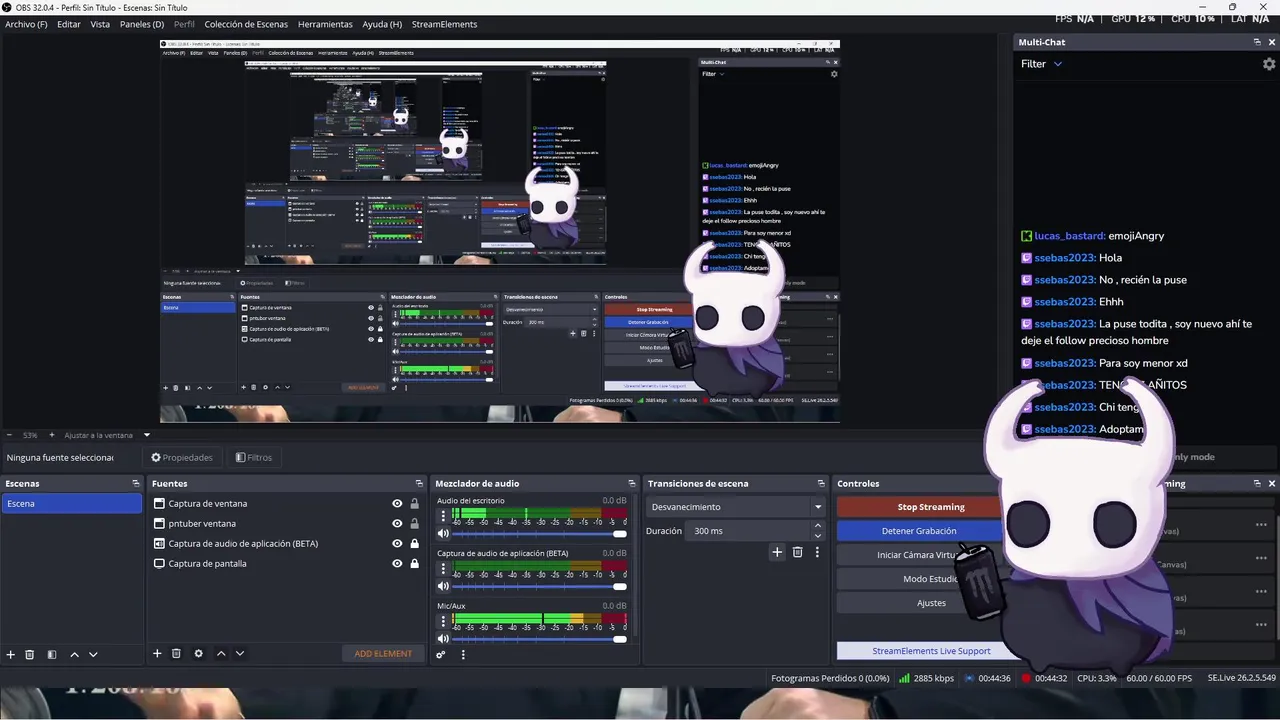This screenshot has height=720, width=1280.
Task: Mute Audio del escritorio speaker
Action: (443, 533)
